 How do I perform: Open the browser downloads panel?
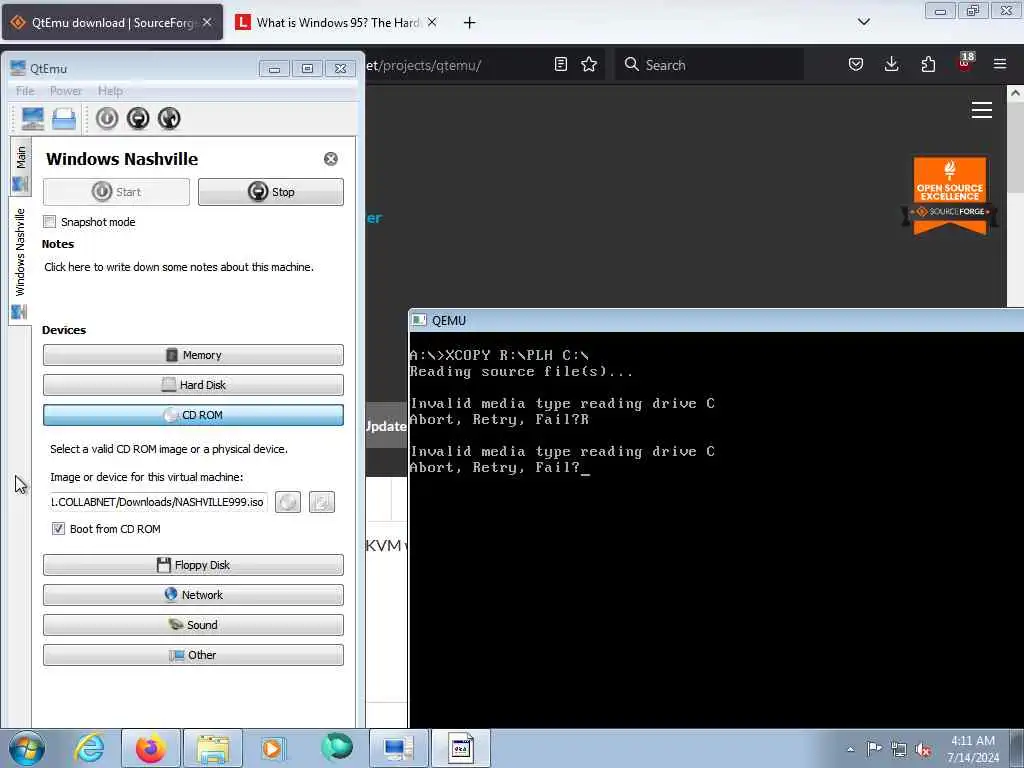point(891,64)
